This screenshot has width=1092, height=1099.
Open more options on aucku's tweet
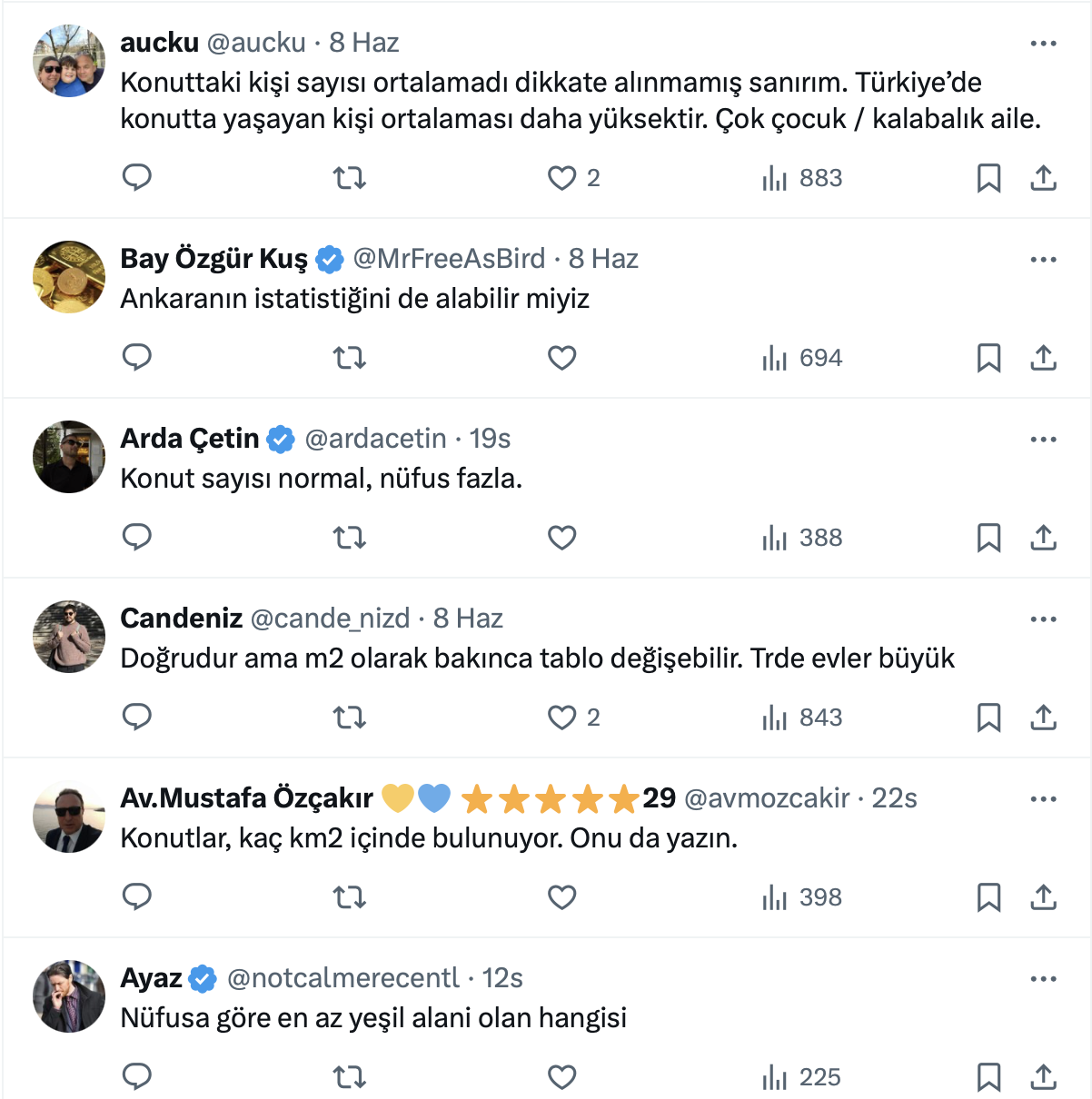tap(1043, 44)
